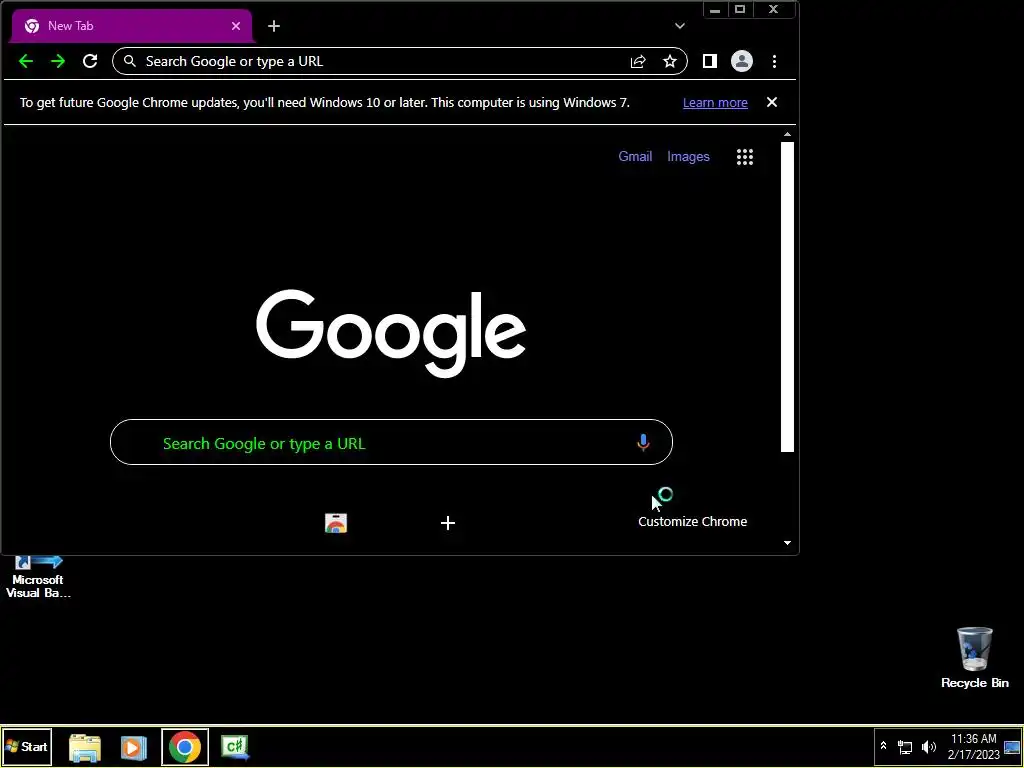
Task: Click the vertical scrollbar thumb
Action: [x=787, y=296]
